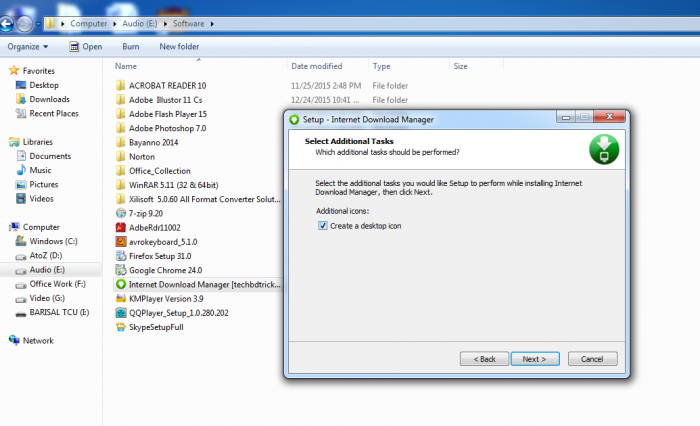Click the KMPlayer Version 3.9 icon

pyautogui.click(x=121, y=298)
